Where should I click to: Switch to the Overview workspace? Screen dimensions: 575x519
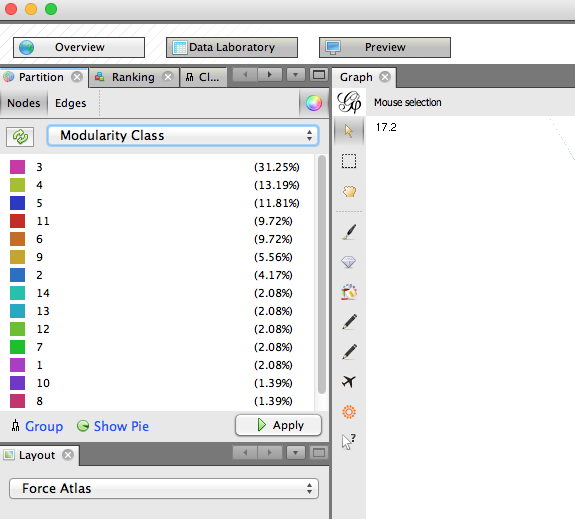pos(79,47)
